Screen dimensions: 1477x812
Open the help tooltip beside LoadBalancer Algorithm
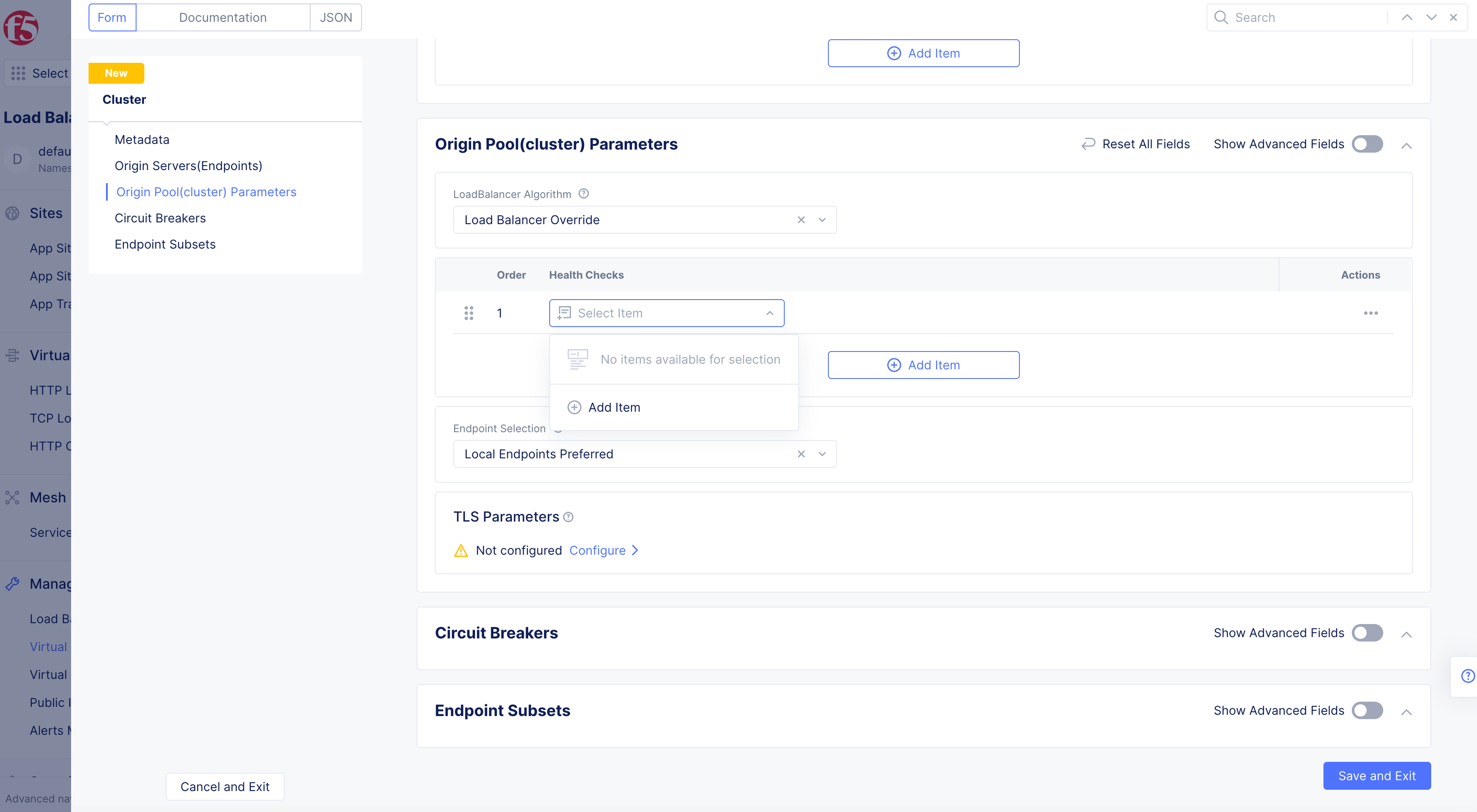pyautogui.click(x=584, y=194)
